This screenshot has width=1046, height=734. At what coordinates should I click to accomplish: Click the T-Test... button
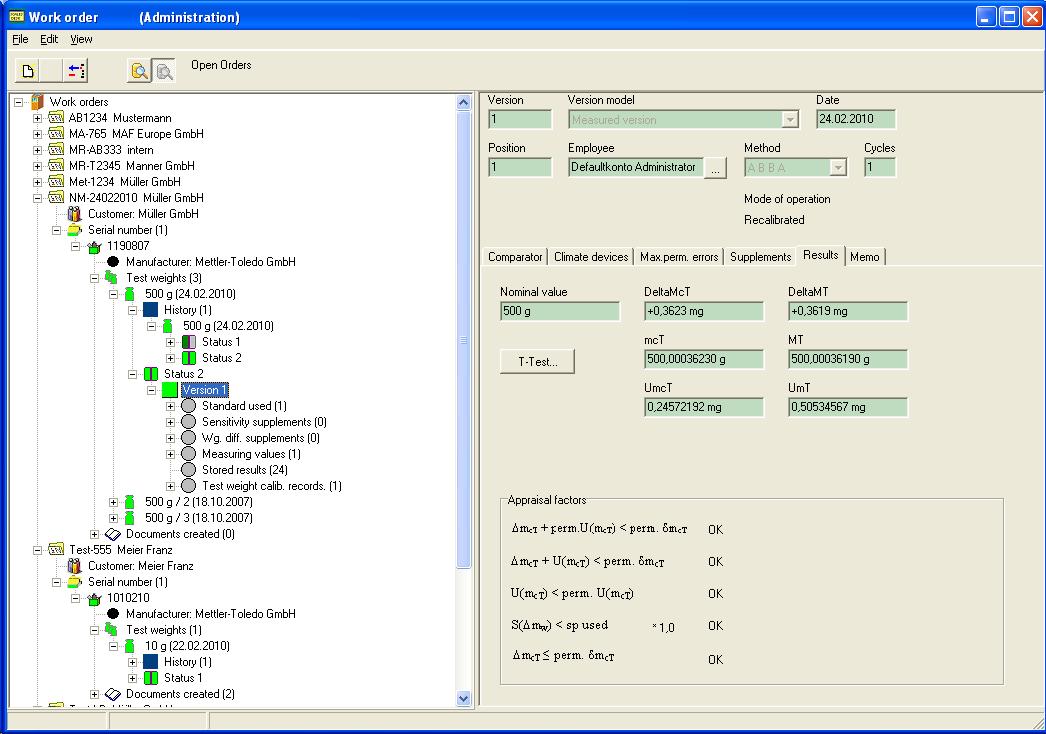point(537,362)
